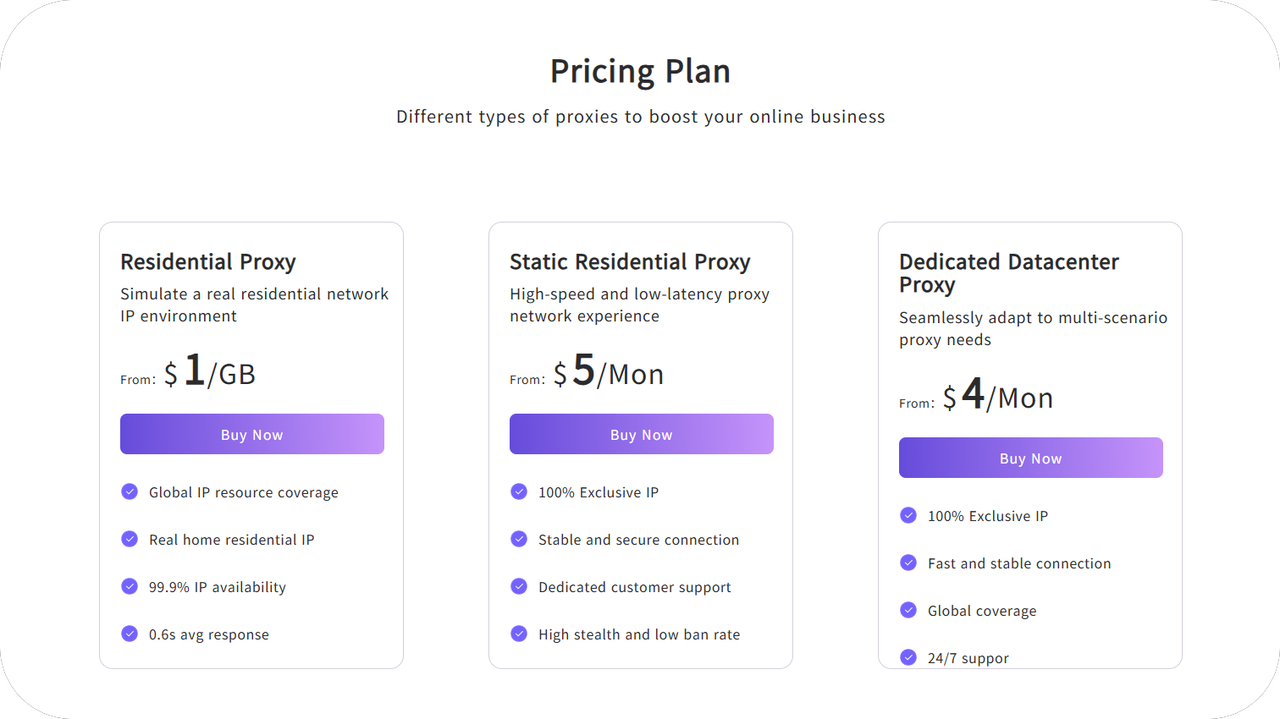Click checkmark icon beside 99.9% IP availability
Image resolution: width=1280 pixels, height=719 pixels.
pos(129,587)
